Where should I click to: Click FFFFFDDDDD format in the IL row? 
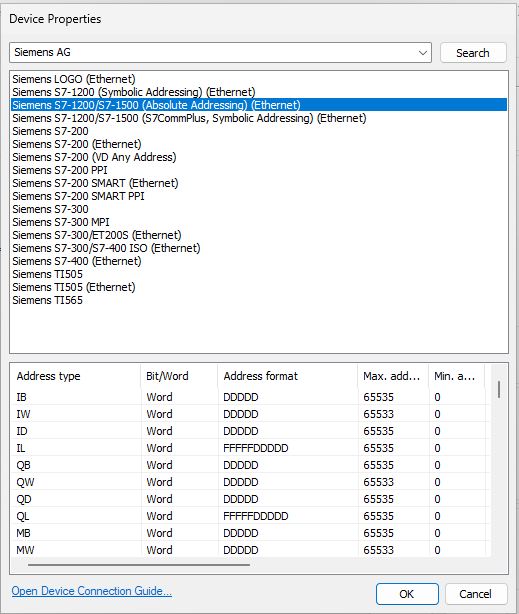256,448
